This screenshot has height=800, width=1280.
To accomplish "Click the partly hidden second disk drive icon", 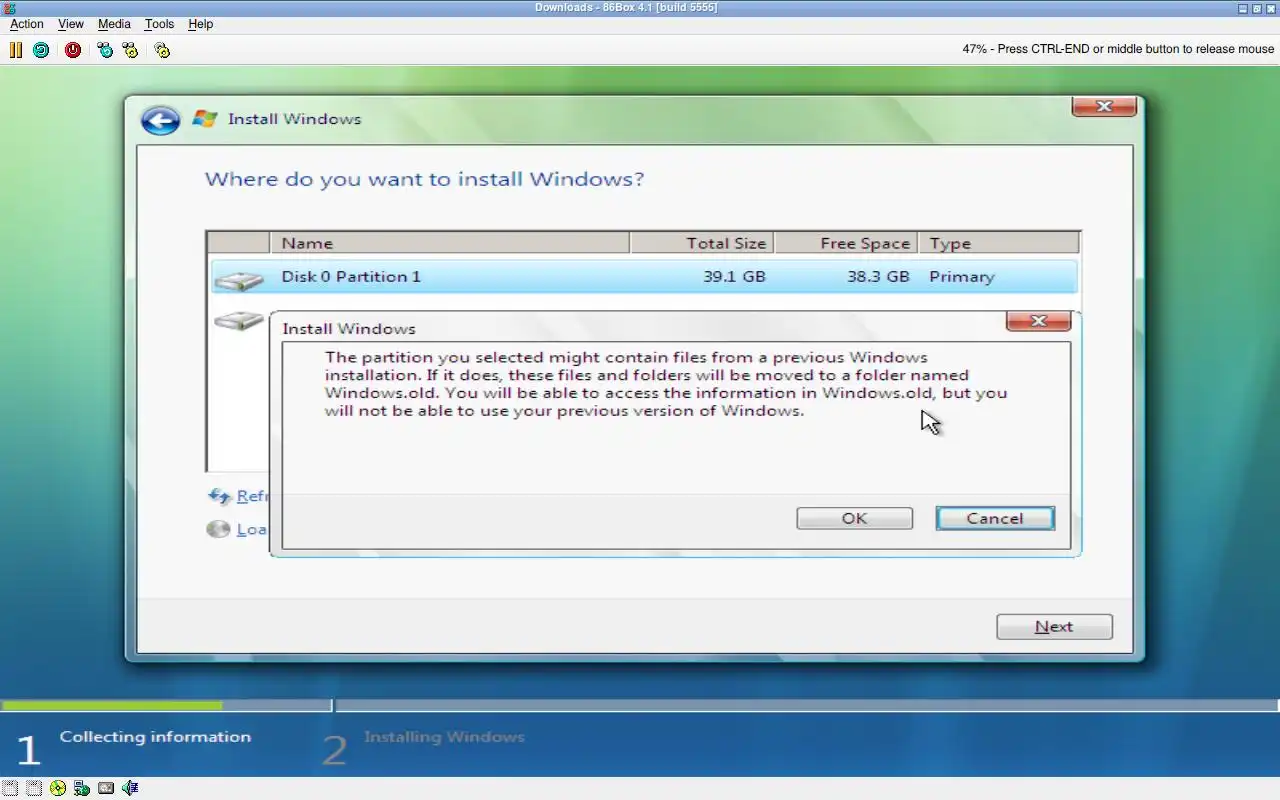I will click(240, 321).
